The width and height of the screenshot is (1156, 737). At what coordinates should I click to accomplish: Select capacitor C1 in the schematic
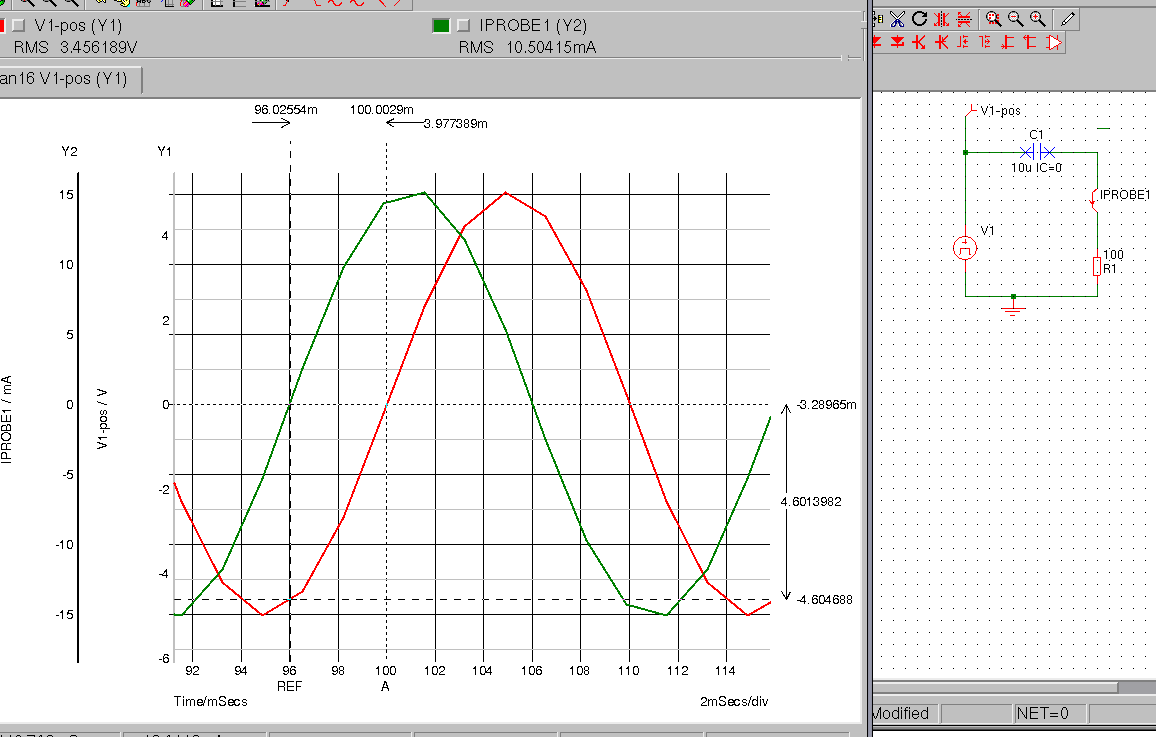point(1037,152)
